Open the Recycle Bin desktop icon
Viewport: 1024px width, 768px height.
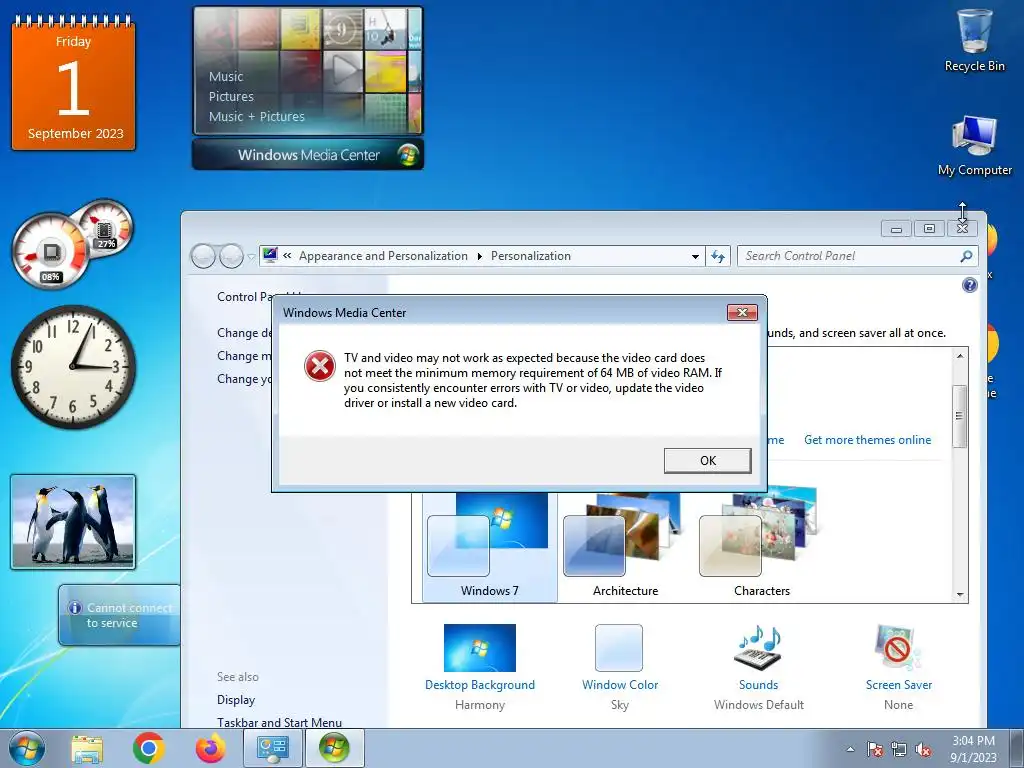(974, 40)
